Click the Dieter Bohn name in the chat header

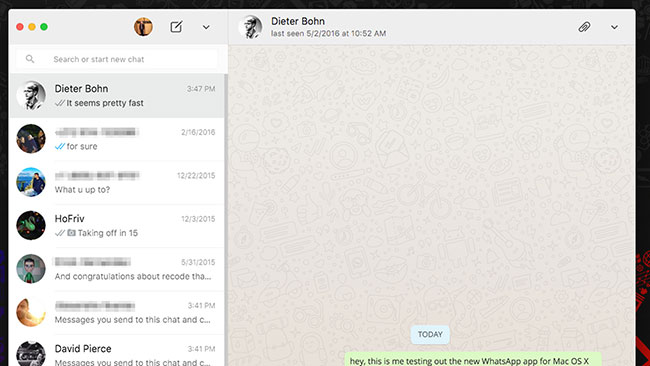pos(298,21)
